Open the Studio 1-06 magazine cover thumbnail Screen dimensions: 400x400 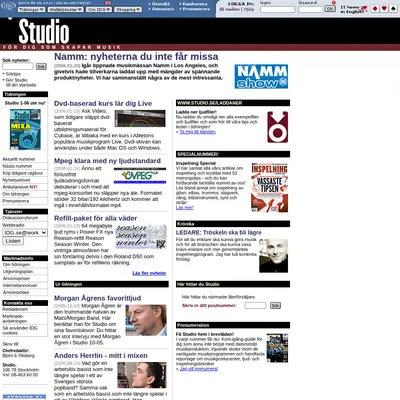(25, 129)
